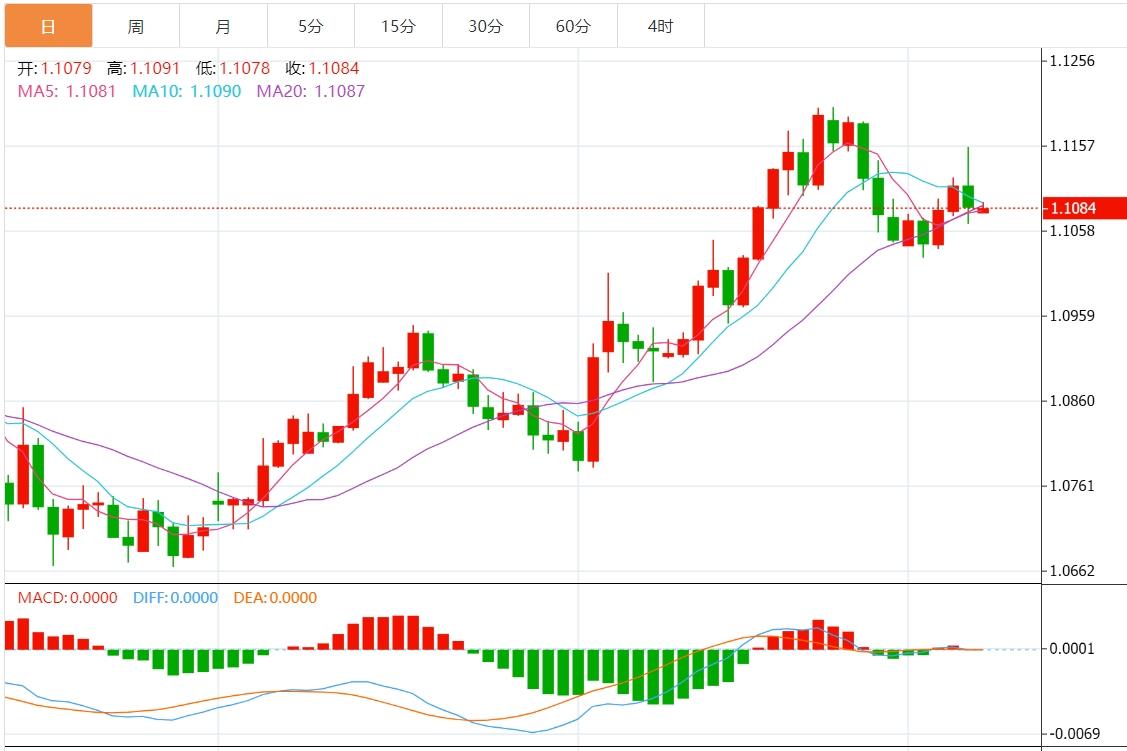Click the blue DIFF value label
Image resolution: width=1127 pixels, height=751 pixels.
(174, 598)
